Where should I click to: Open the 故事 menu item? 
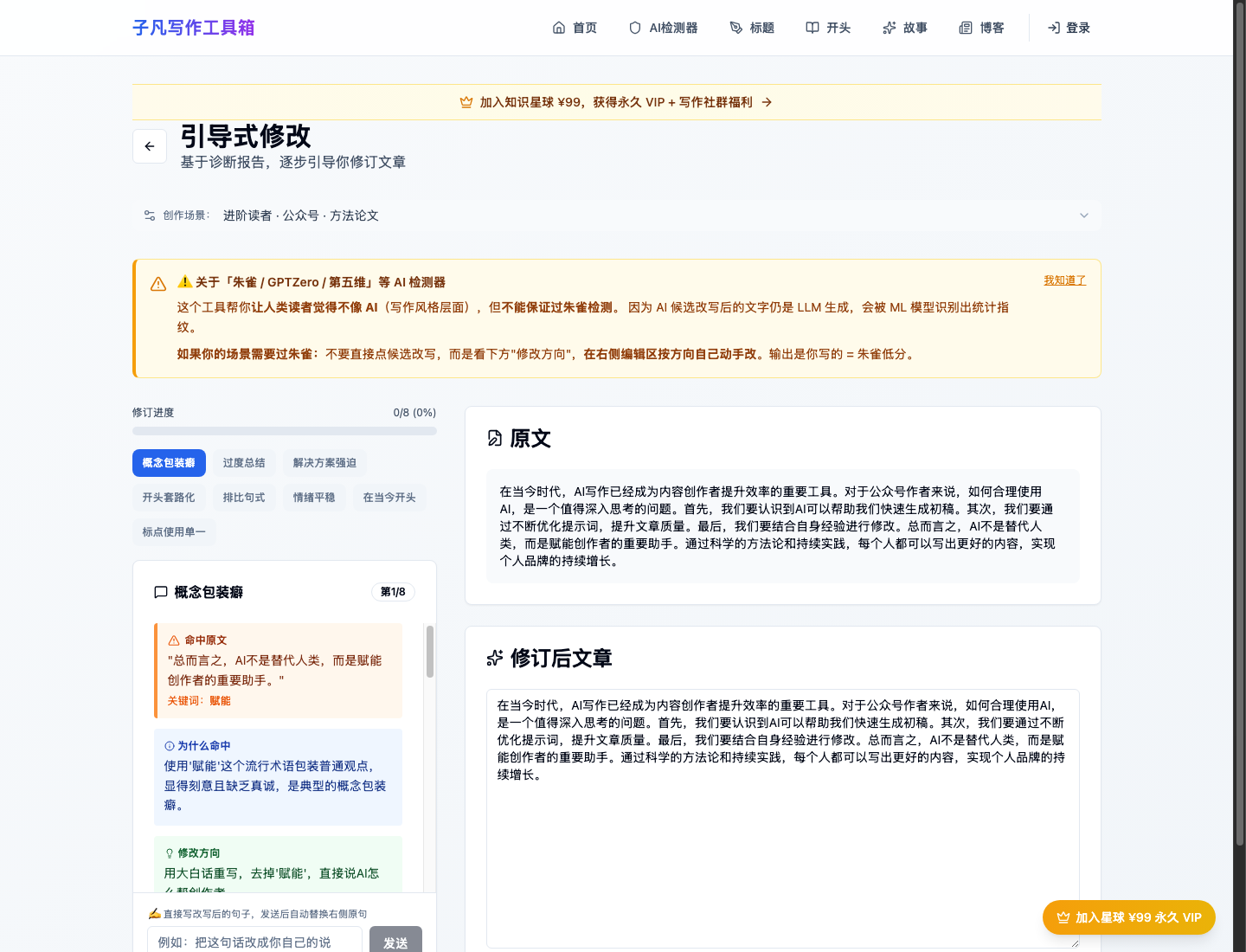click(x=905, y=28)
